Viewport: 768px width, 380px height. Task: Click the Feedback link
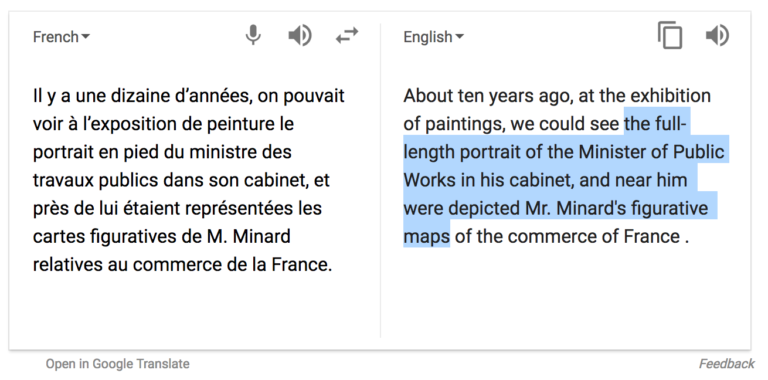tap(727, 364)
